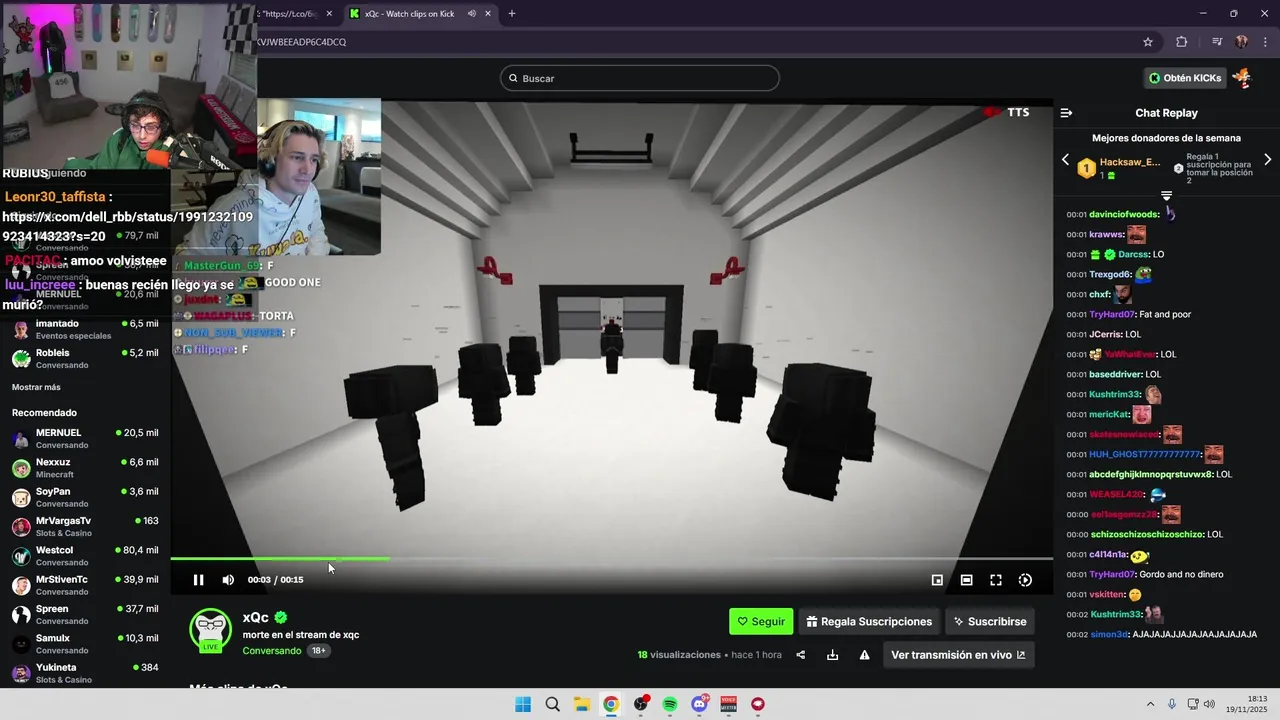The height and width of the screenshot is (720, 1280).
Task: Open MrVargasTv Slots & Casino channel
Action: point(85,526)
